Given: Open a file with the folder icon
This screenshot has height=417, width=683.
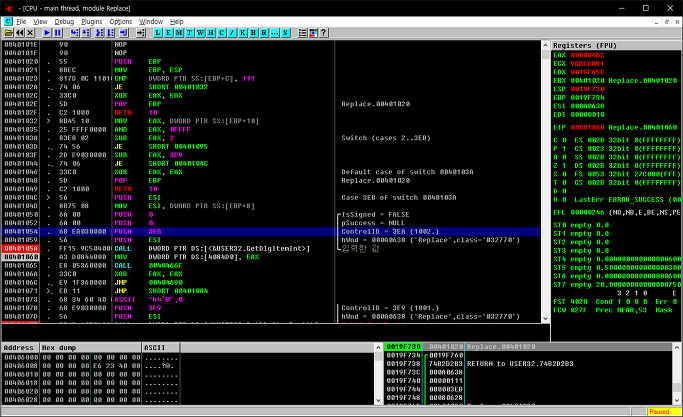Looking at the screenshot, I should click(x=9, y=33).
